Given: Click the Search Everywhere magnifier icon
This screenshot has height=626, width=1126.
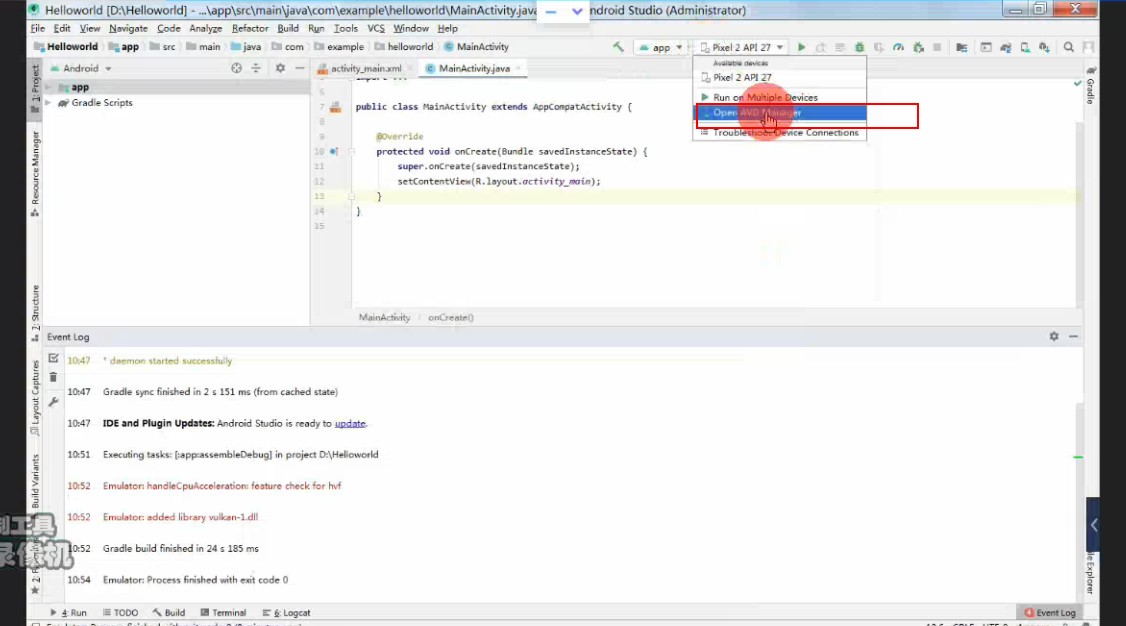Looking at the screenshot, I should tap(1069, 47).
